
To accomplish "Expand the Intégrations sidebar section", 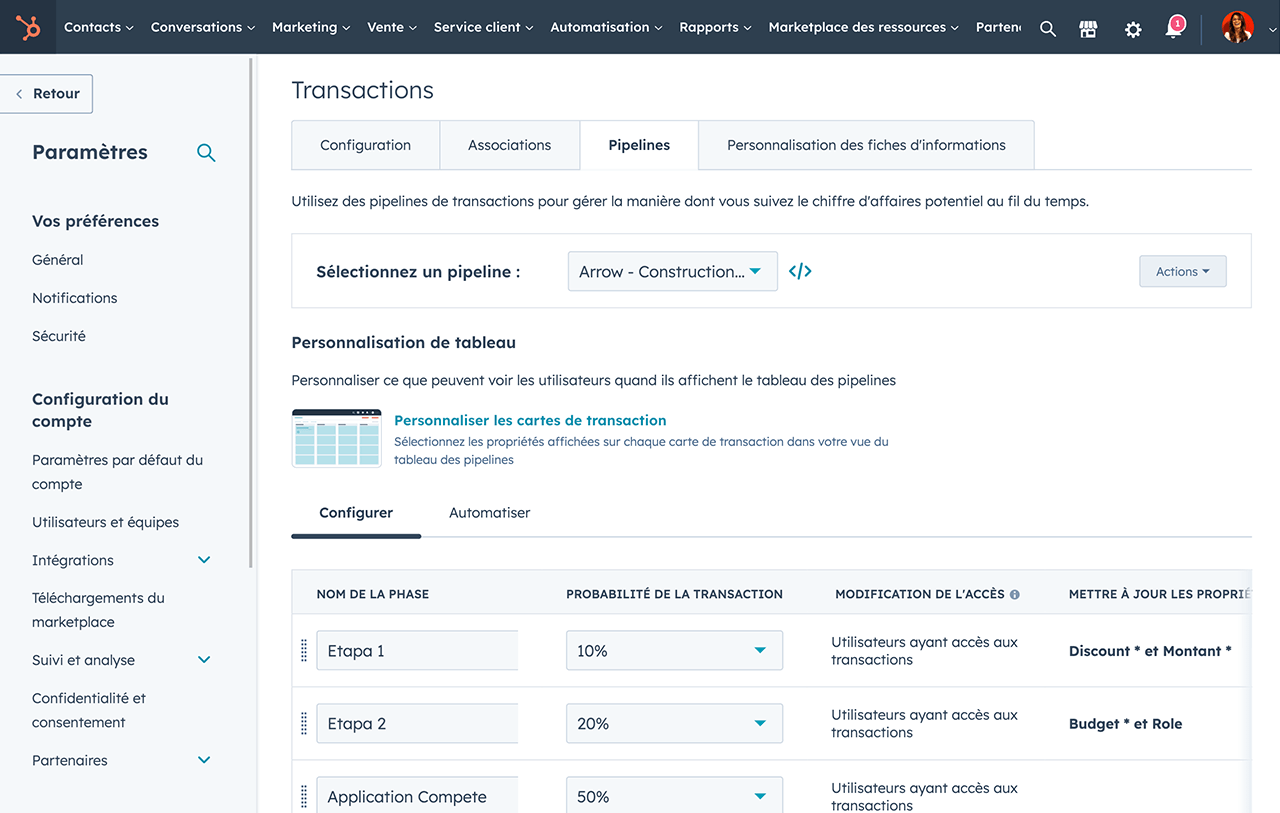I will (204, 560).
